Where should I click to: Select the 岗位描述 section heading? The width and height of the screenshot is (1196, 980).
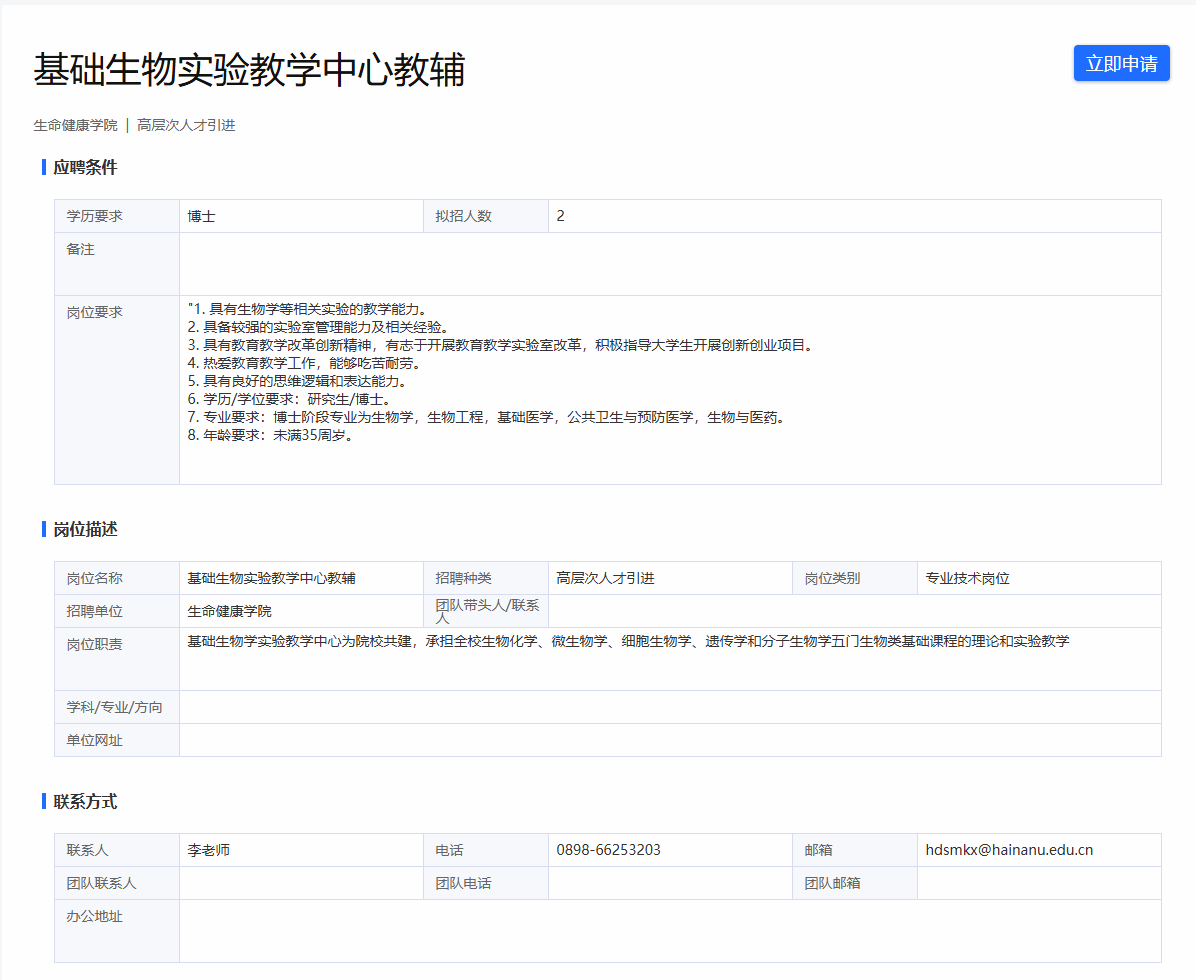click(x=85, y=529)
